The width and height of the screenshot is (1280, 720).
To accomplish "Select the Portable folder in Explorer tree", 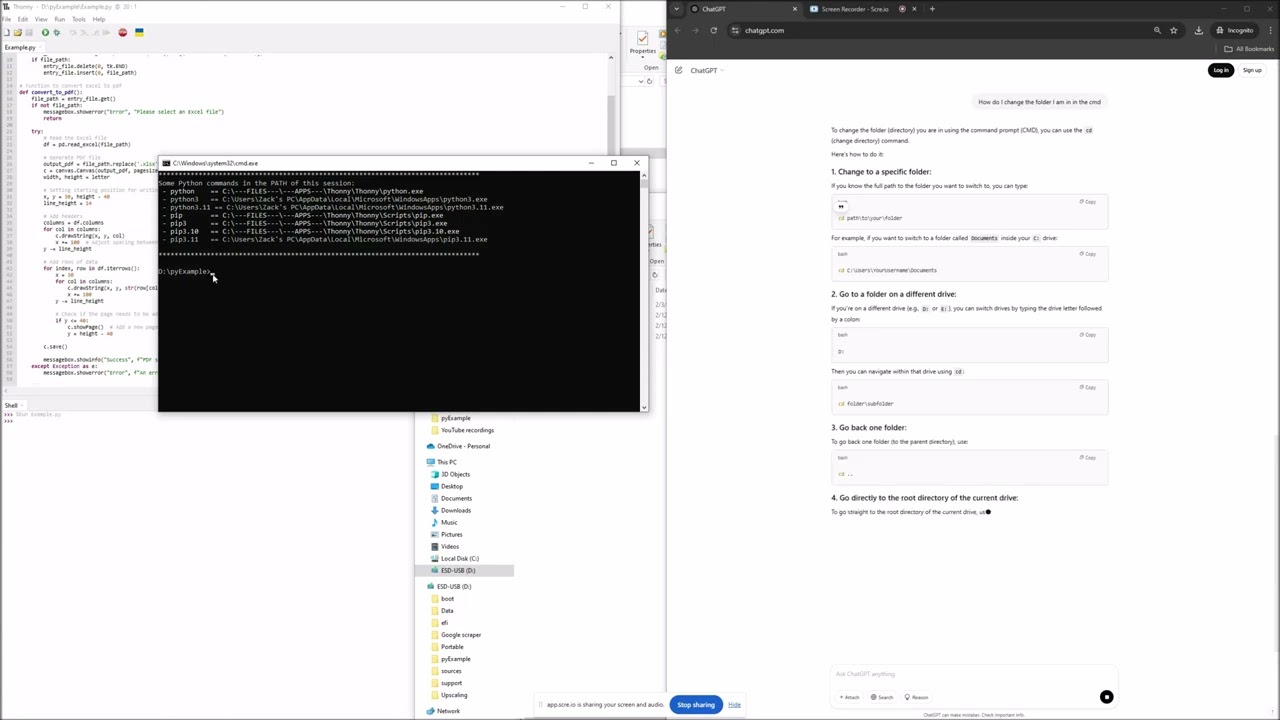I will point(447,647).
